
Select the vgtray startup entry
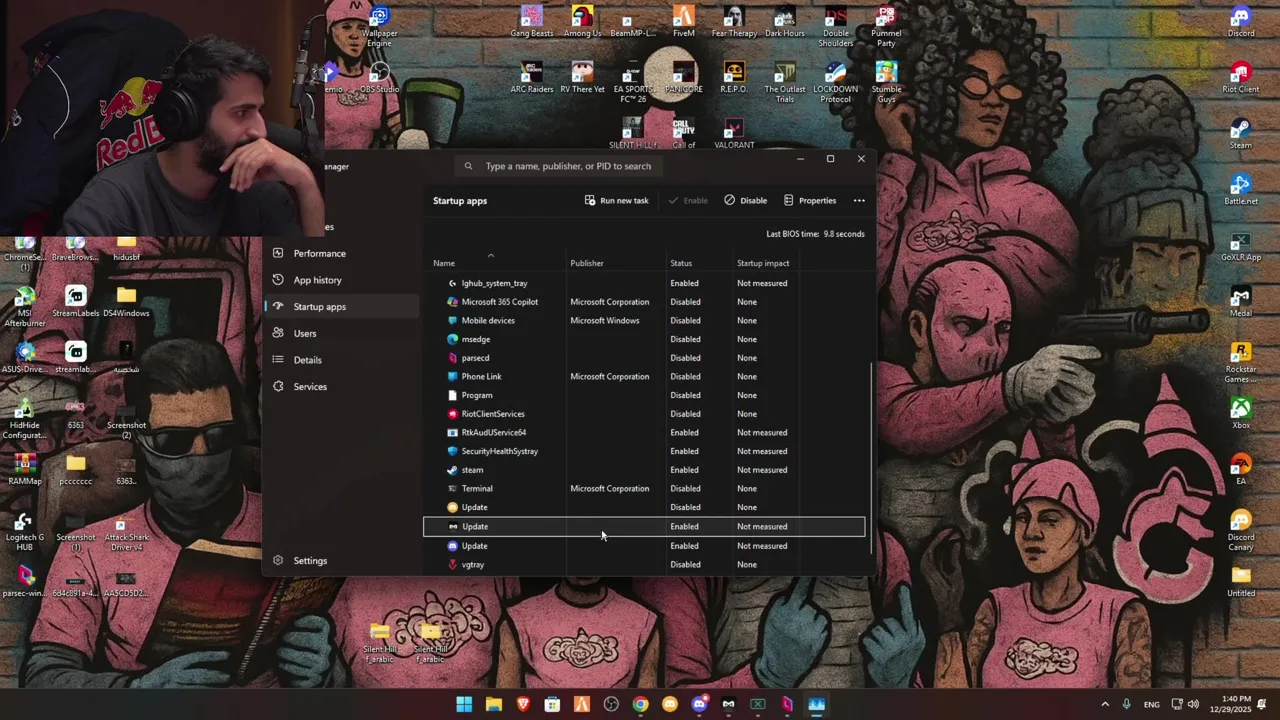pos(644,564)
